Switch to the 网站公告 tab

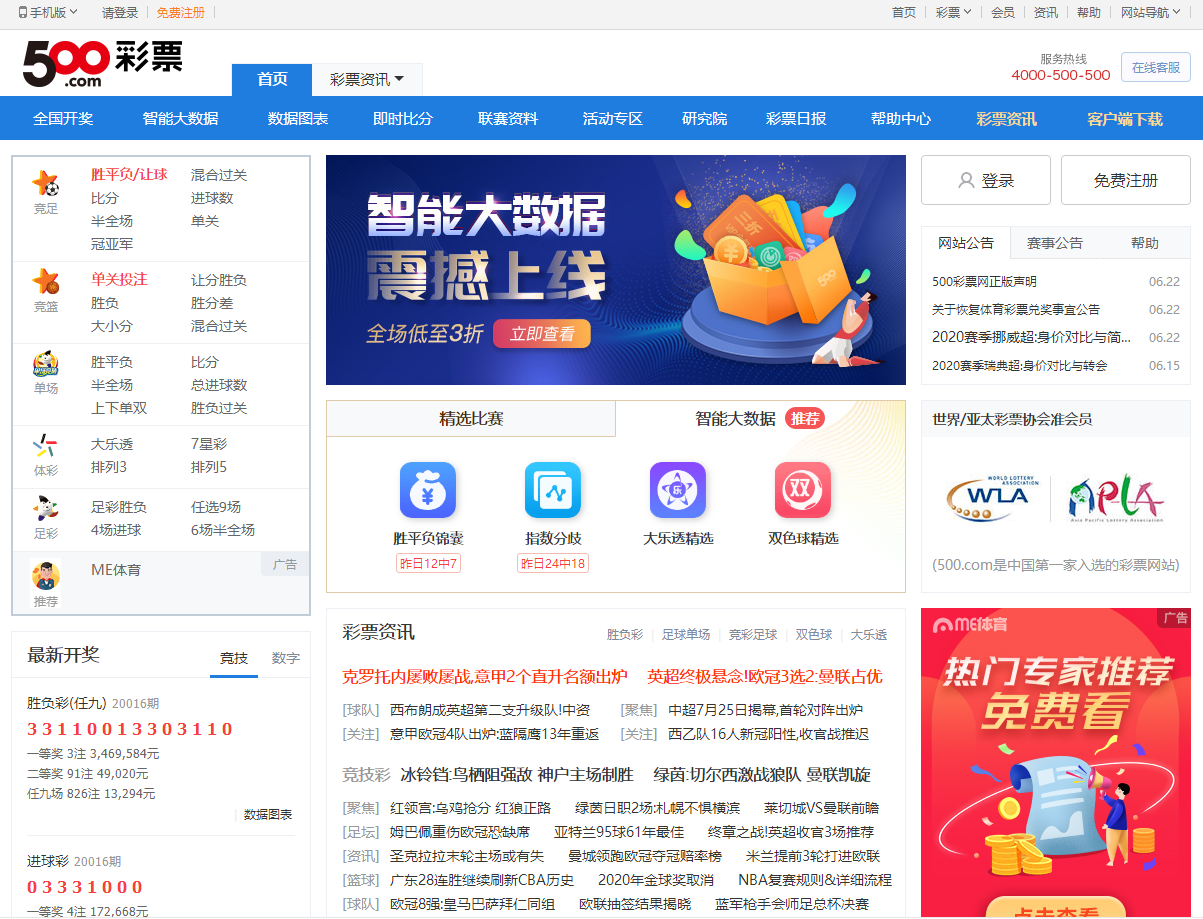966,243
